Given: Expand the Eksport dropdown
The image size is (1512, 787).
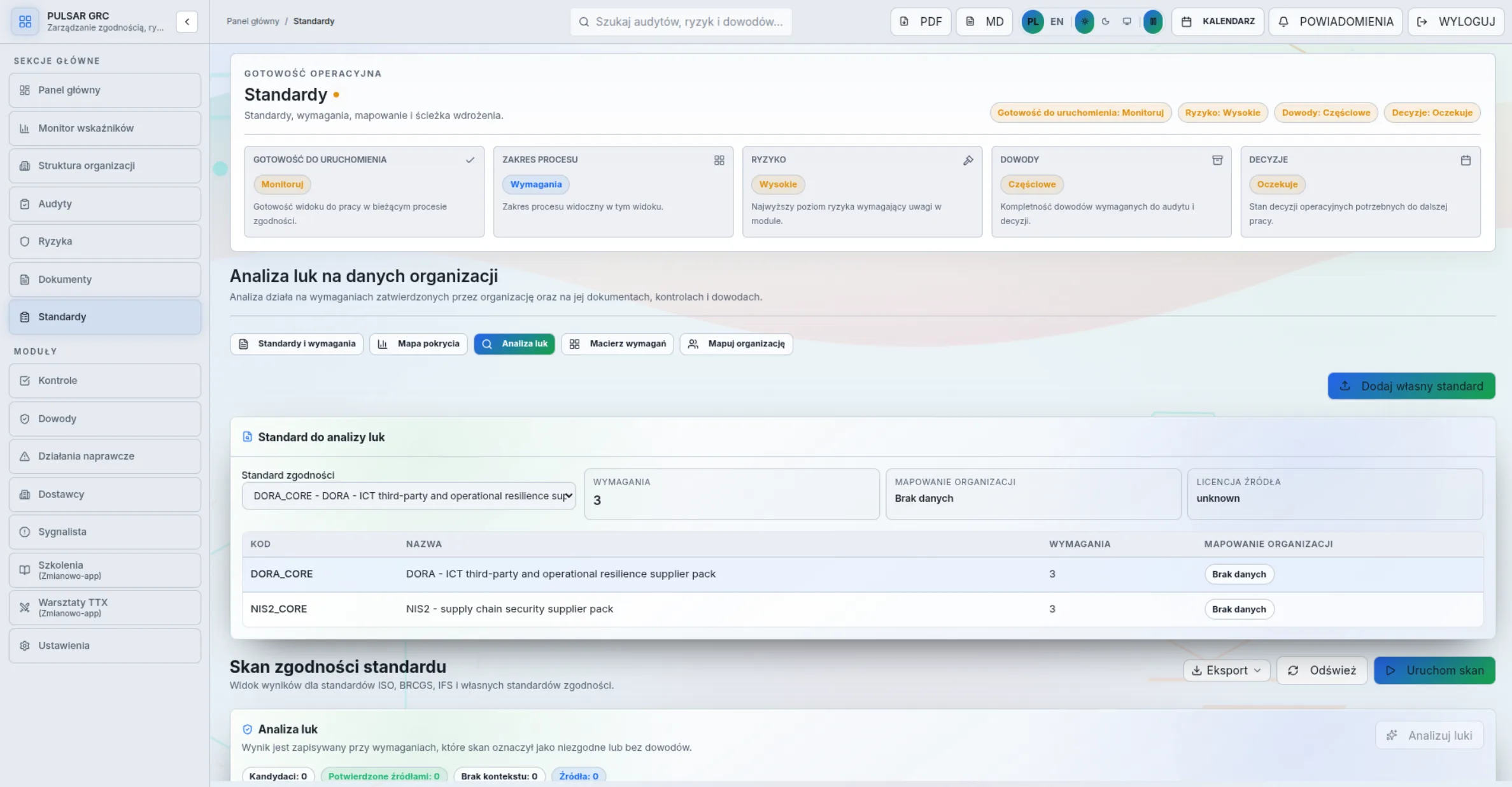Looking at the screenshot, I should (1226, 670).
